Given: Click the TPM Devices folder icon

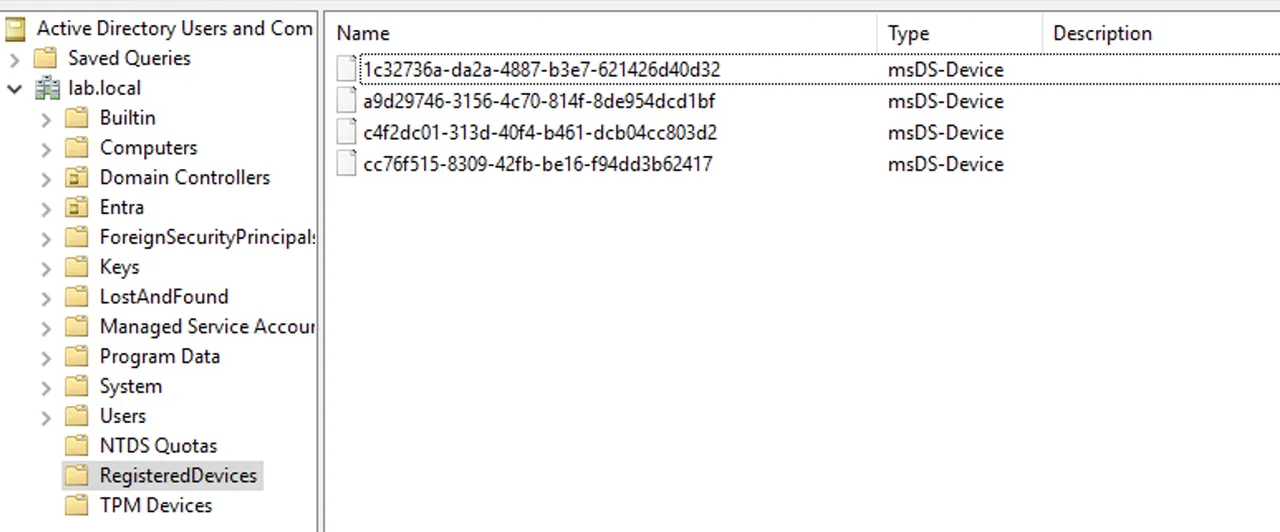Looking at the screenshot, I should point(76,506).
